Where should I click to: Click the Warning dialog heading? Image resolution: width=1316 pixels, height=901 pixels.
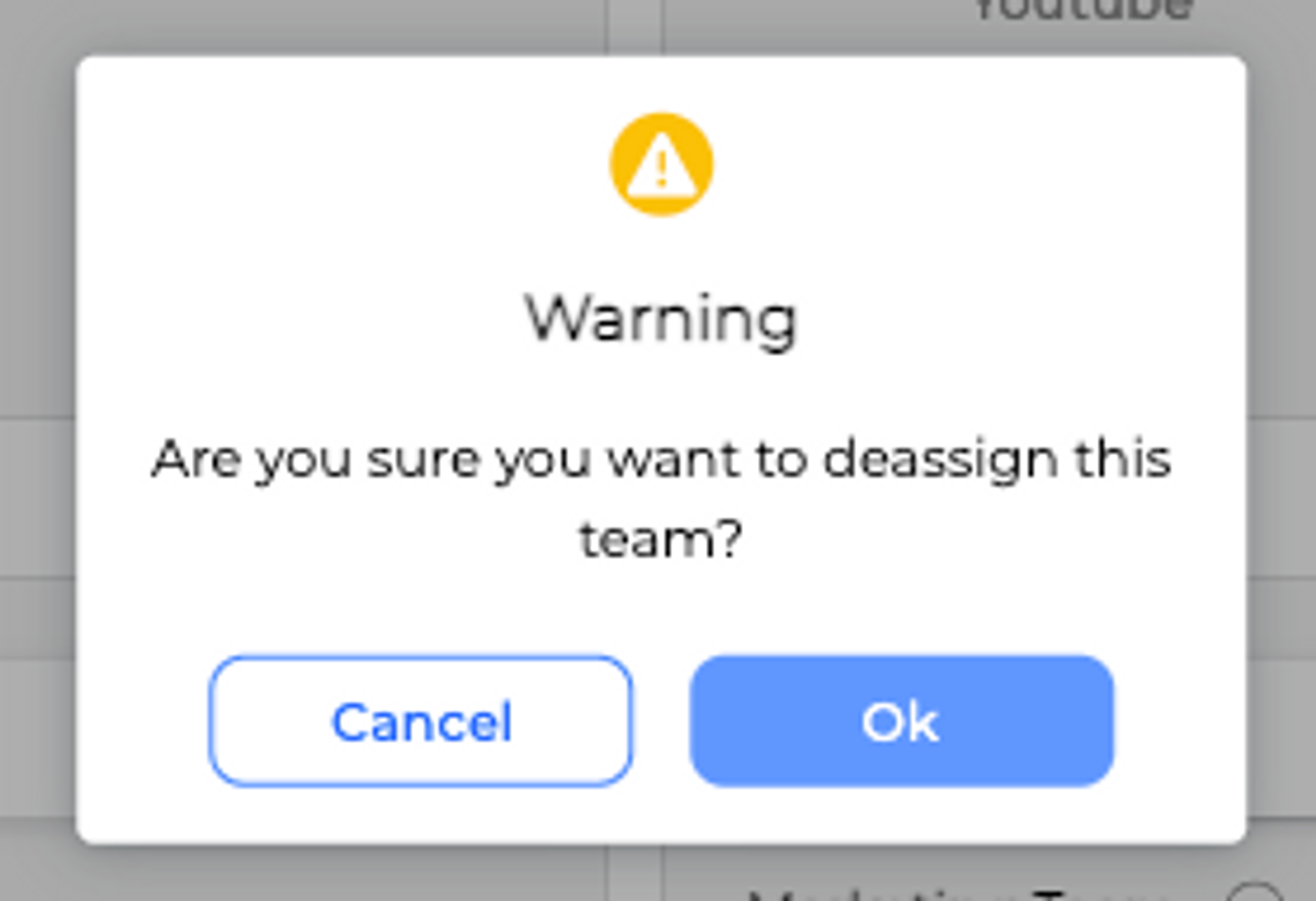661,318
